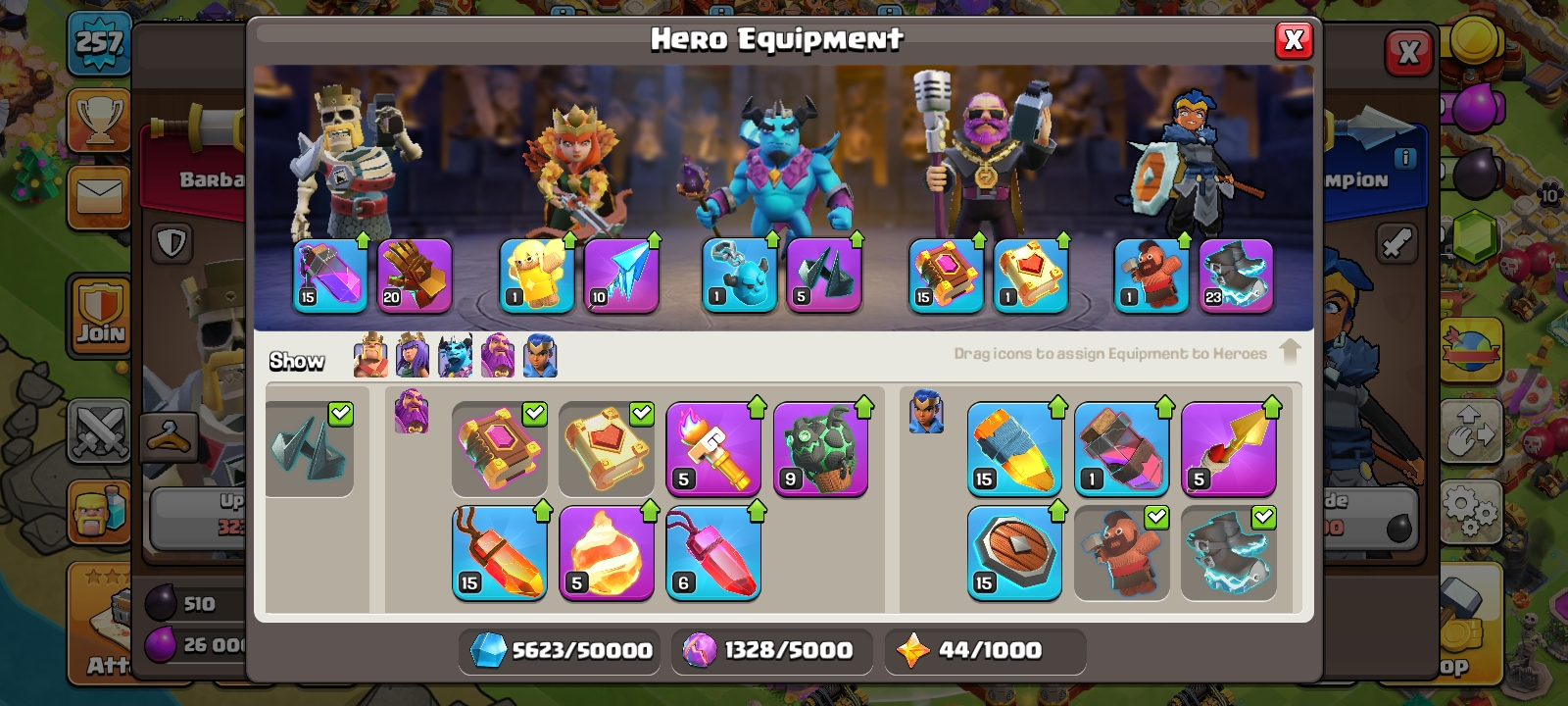This screenshot has height=706, width=1568.
Task: Tap the Barbarian King's level 20 gauntlet slot
Action: point(415,276)
